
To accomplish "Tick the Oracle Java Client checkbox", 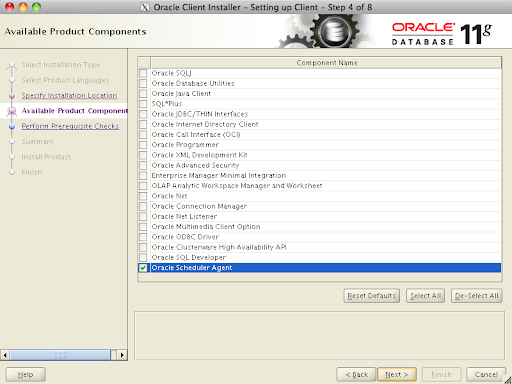I will pos(143,94).
